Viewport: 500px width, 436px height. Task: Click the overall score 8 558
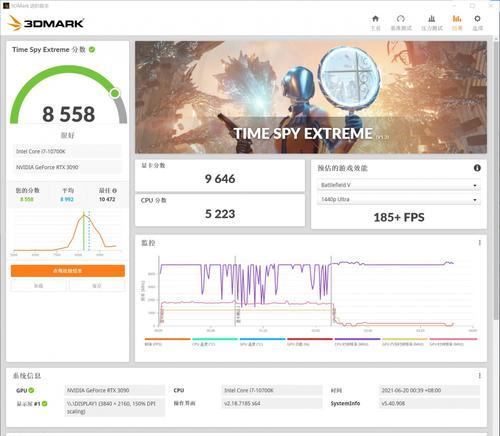[x=69, y=114]
